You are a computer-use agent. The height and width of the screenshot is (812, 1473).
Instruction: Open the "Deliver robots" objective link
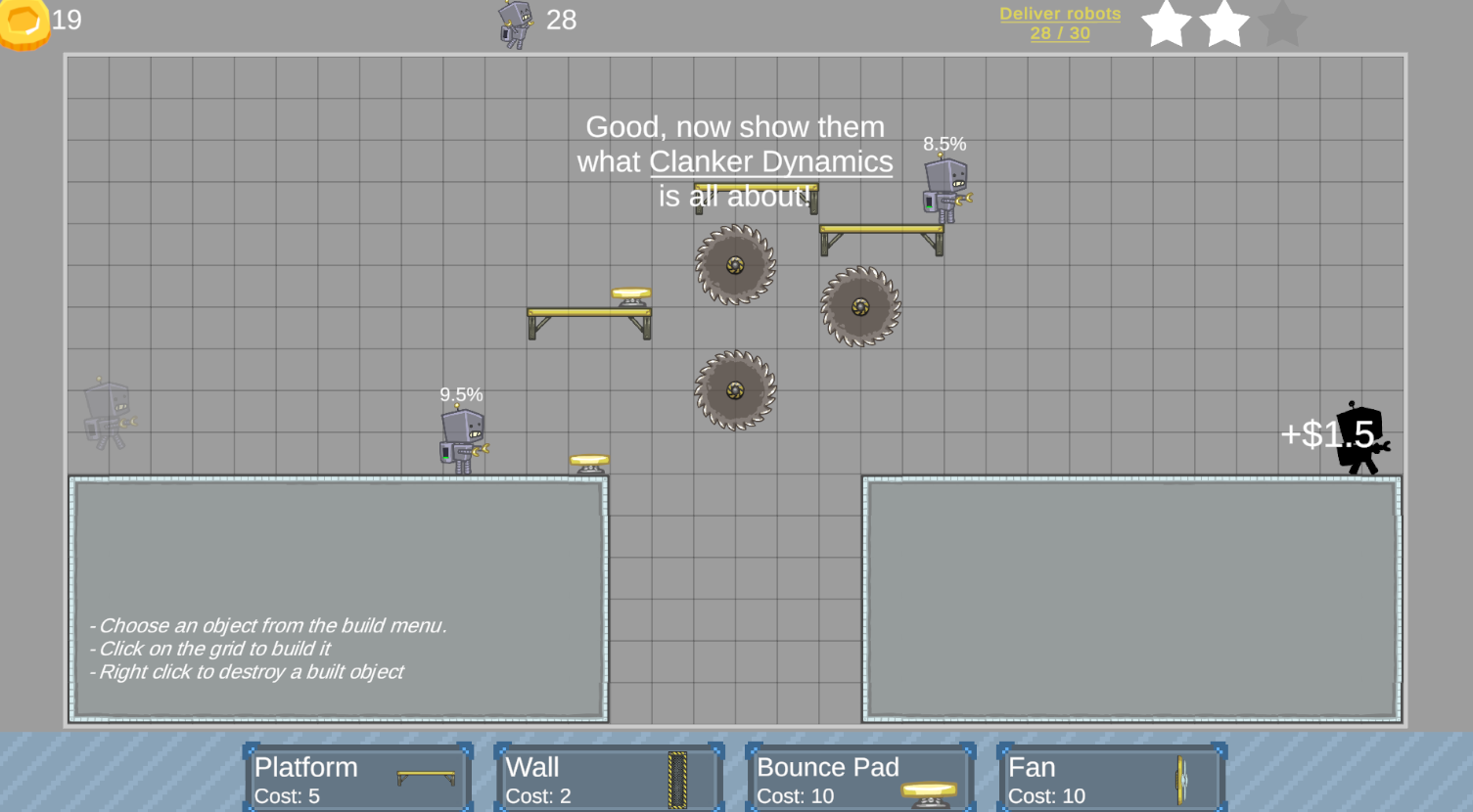point(1060,23)
